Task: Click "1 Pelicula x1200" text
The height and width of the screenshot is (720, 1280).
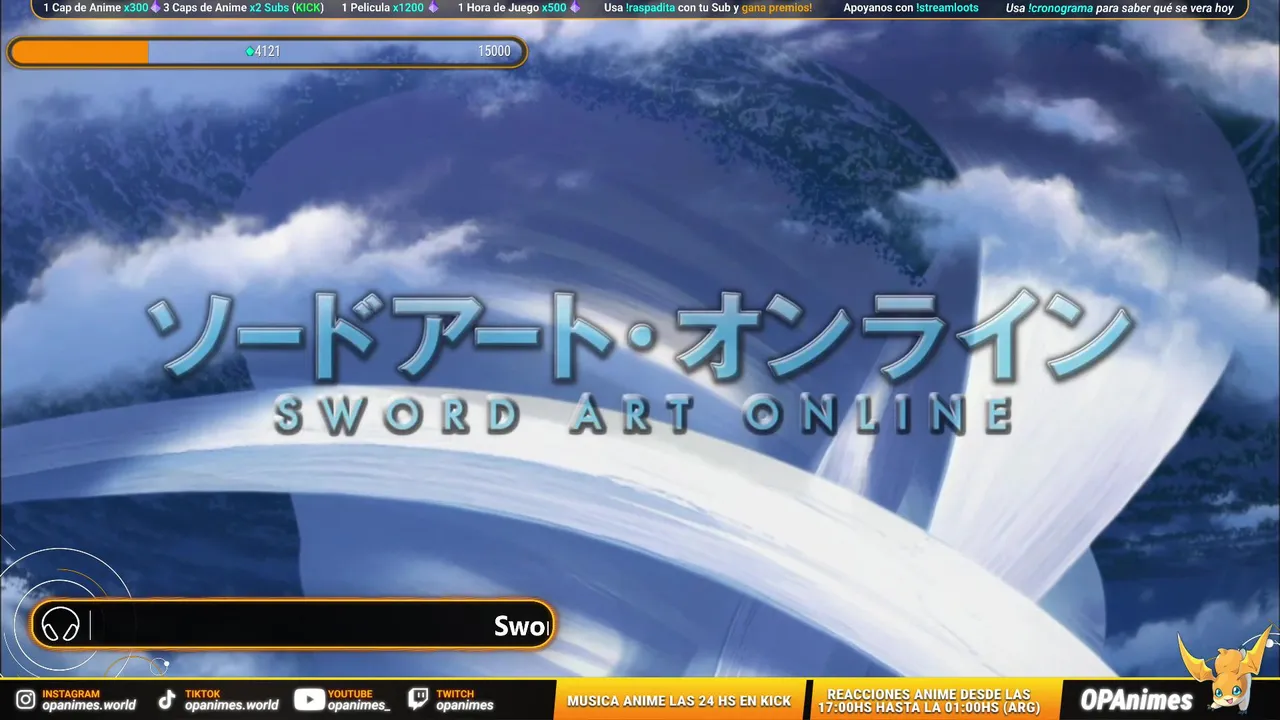Action: 383,8
